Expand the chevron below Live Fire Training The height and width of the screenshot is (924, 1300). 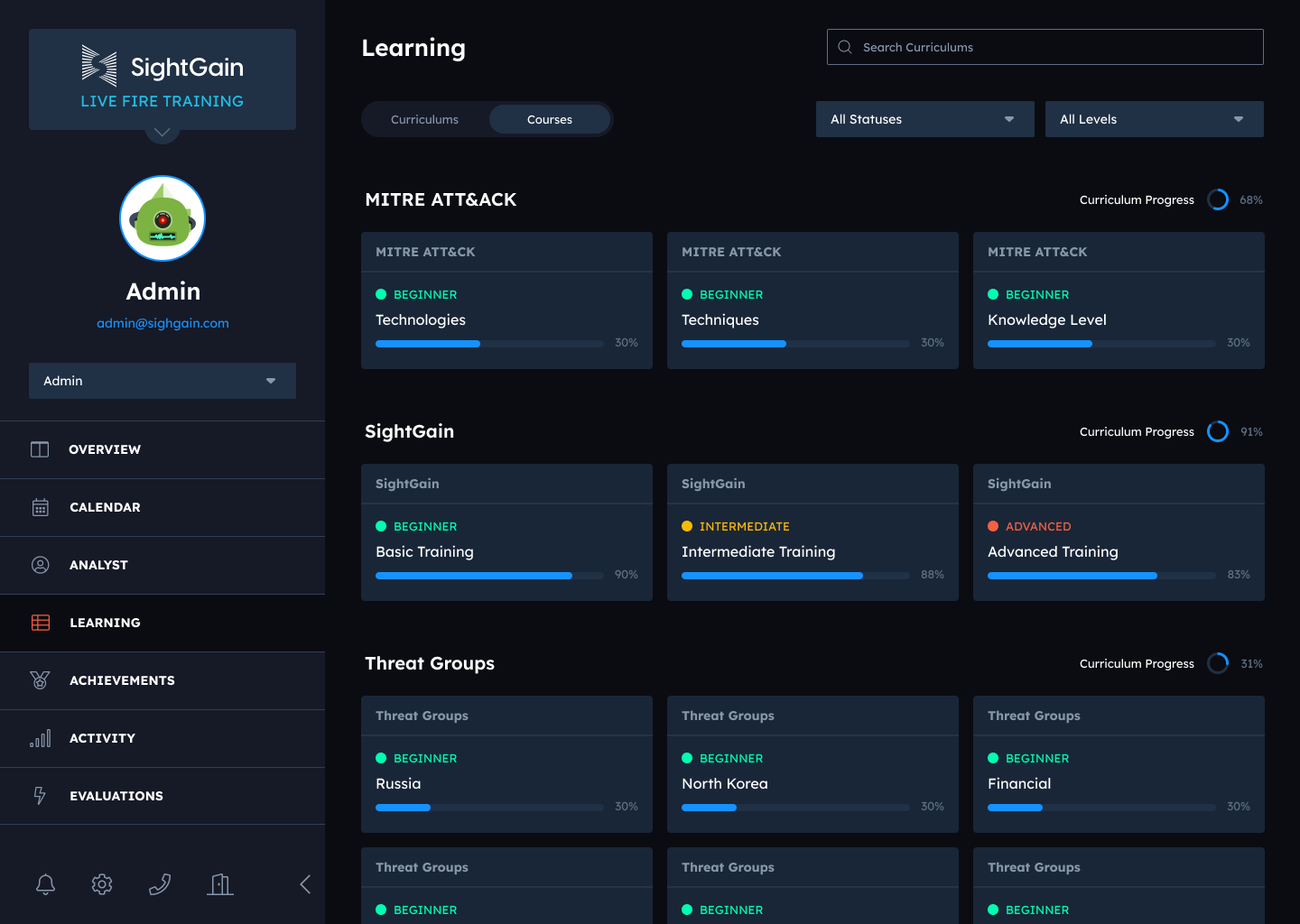pyautogui.click(x=162, y=133)
